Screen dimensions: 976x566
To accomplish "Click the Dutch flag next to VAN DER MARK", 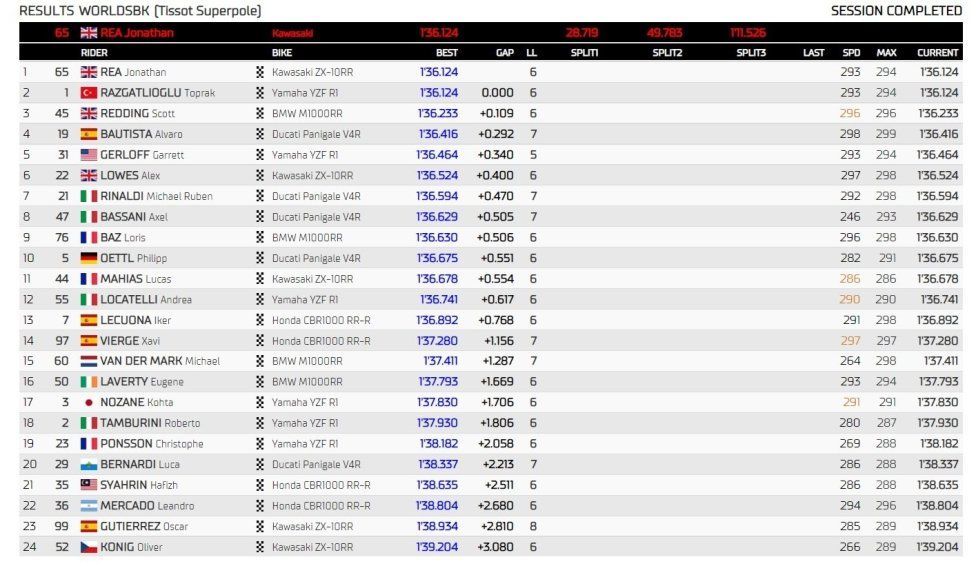I will tap(88, 361).
